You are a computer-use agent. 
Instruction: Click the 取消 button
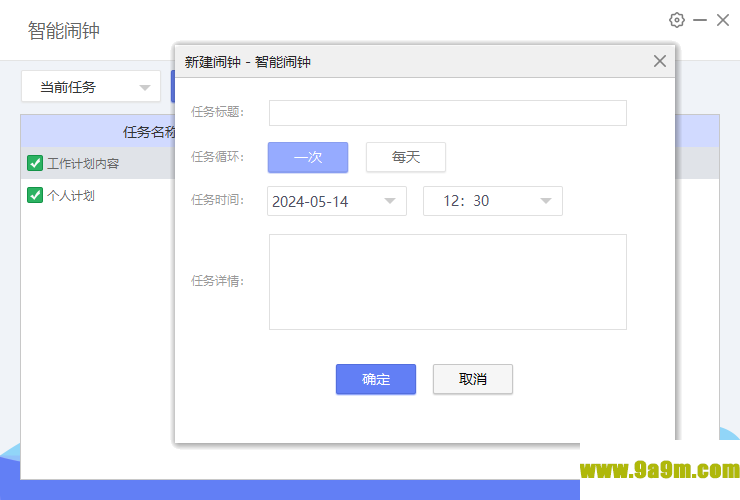click(473, 379)
